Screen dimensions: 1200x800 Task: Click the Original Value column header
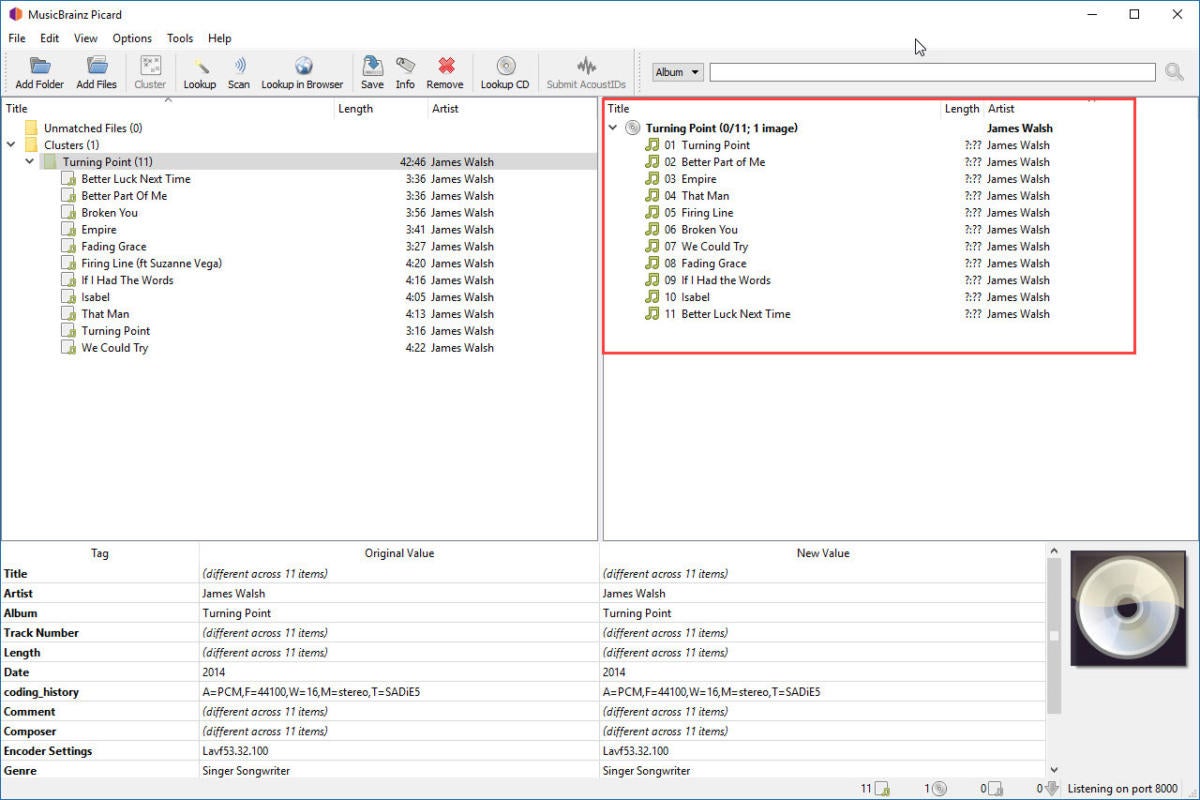(x=399, y=553)
